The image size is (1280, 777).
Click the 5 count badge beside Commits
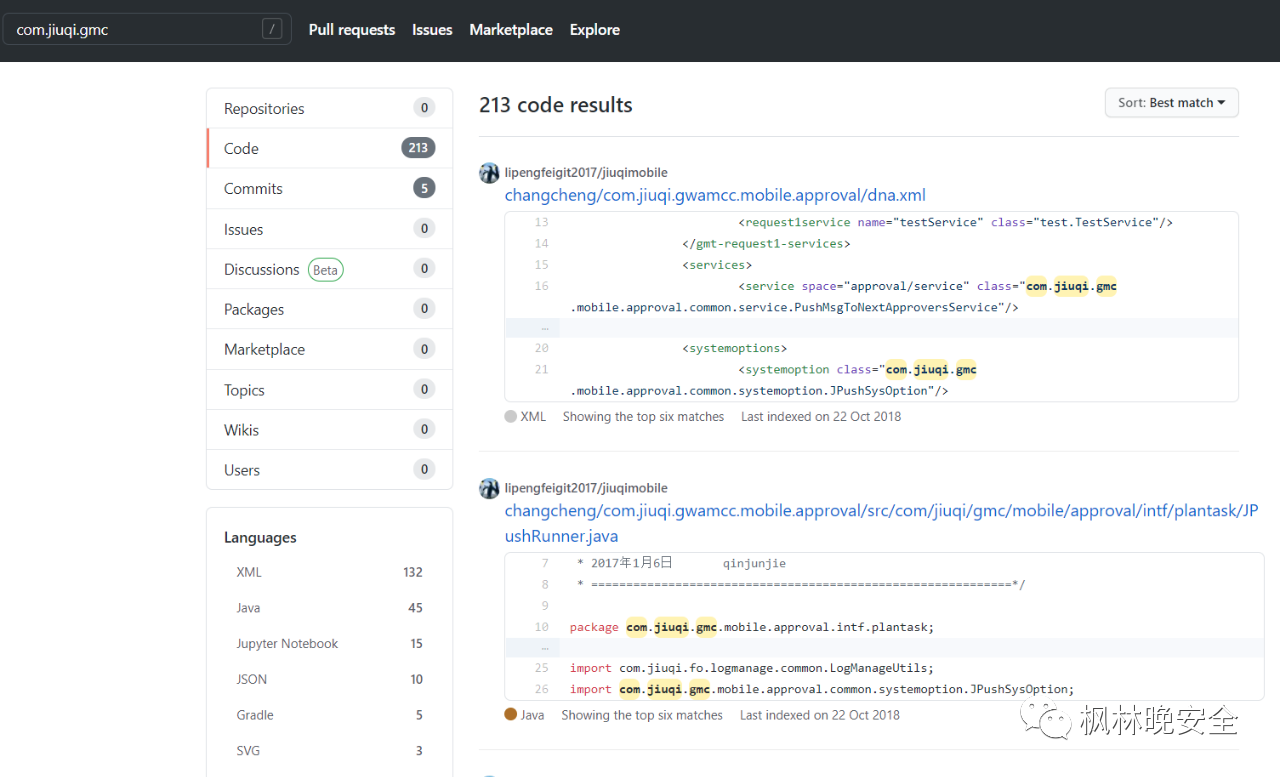[x=424, y=188]
